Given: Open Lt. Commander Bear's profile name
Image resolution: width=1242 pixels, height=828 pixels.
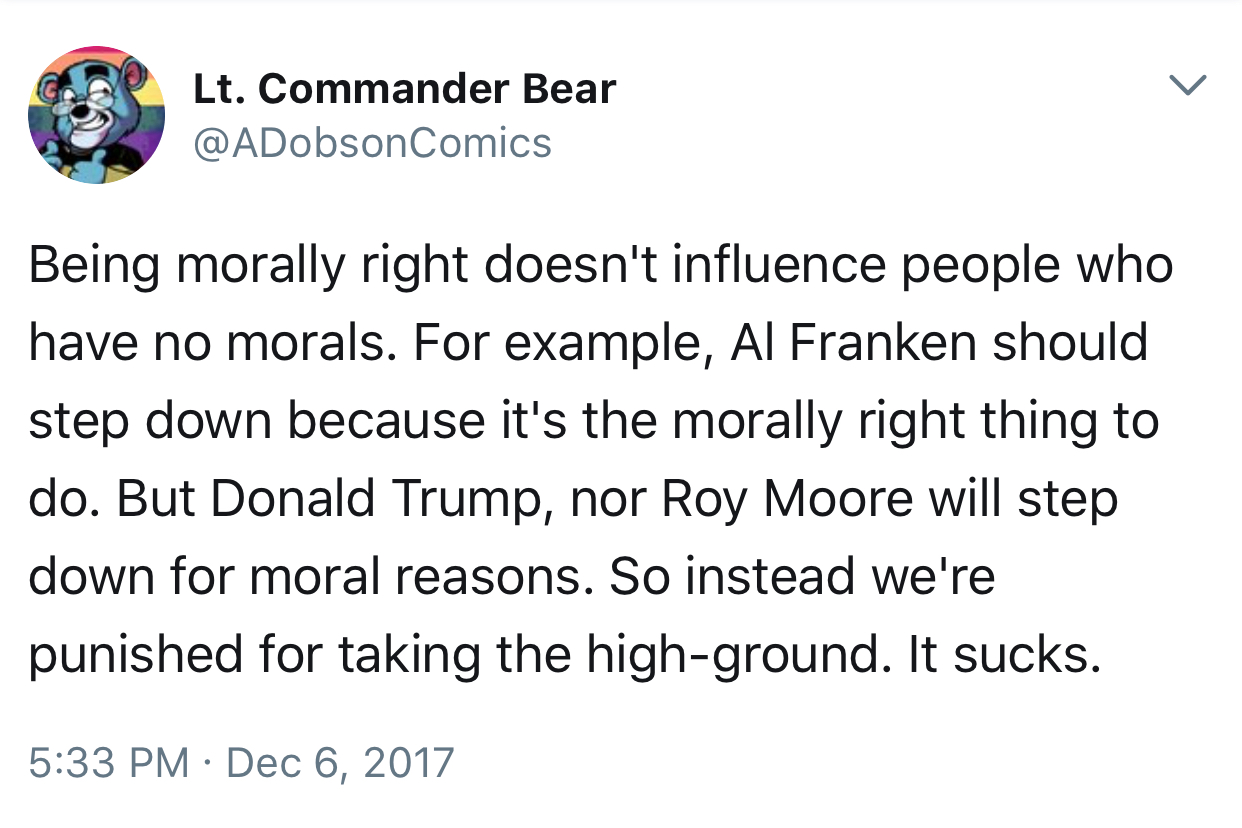Looking at the screenshot, I should point(404,90).
